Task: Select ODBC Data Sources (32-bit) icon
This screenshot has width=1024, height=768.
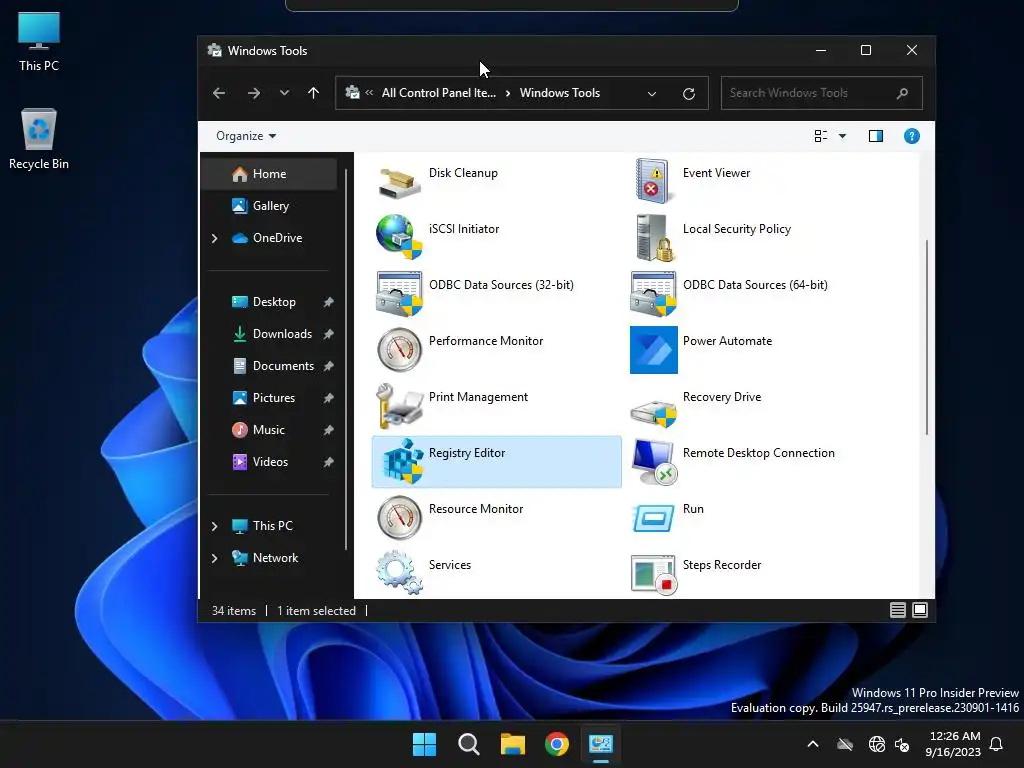Action: coord(399,294)
